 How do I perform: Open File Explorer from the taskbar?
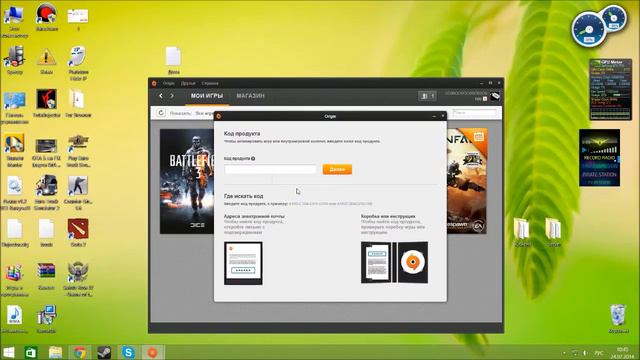coord(55,352)
